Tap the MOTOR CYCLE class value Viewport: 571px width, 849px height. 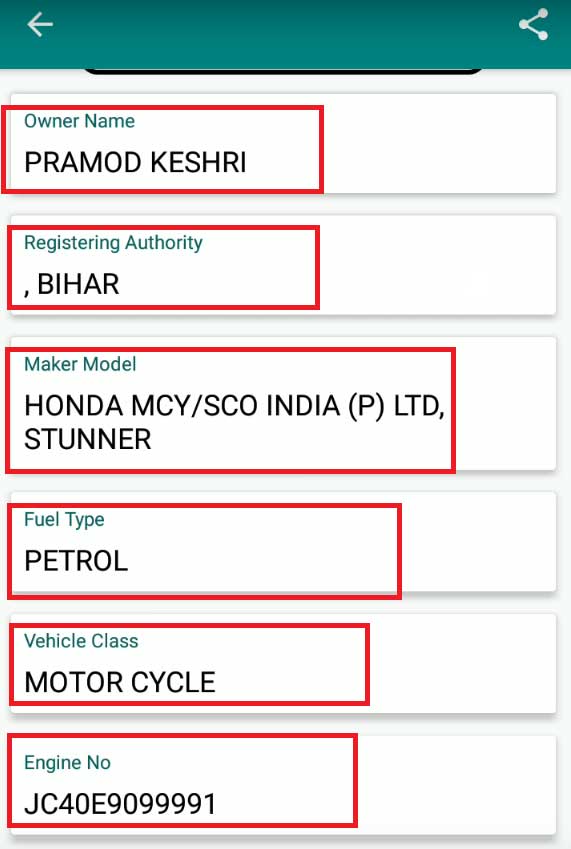tap(120, 682)
